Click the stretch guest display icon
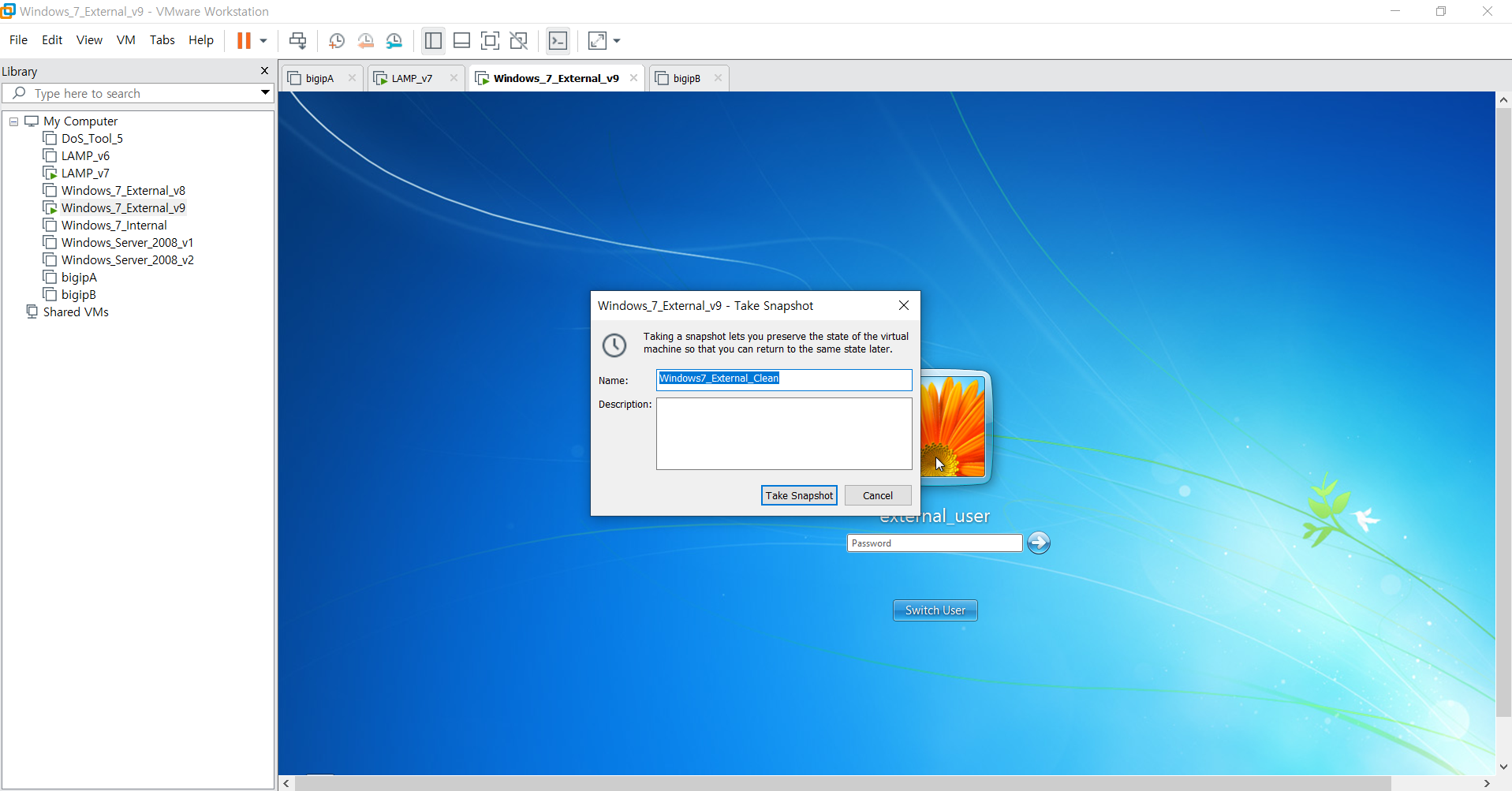Viewport: 1512px width, 791px height. pyautogui.click(x=598, y=40)
